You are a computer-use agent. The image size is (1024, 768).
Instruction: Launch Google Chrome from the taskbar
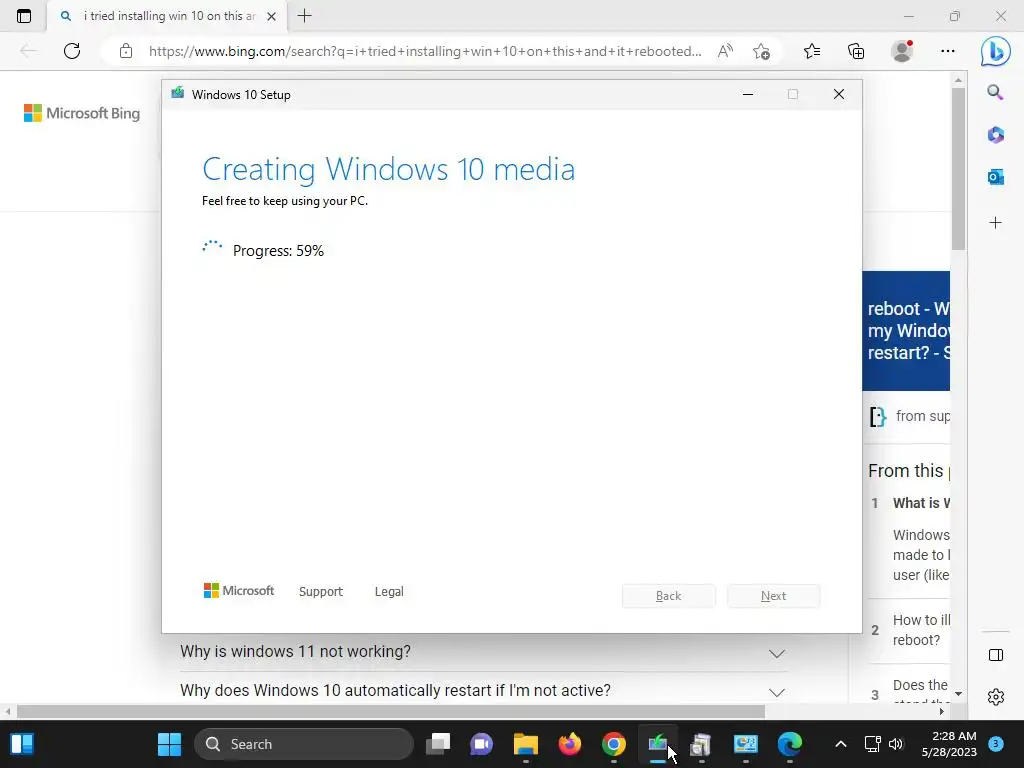[x=613, y=744]
